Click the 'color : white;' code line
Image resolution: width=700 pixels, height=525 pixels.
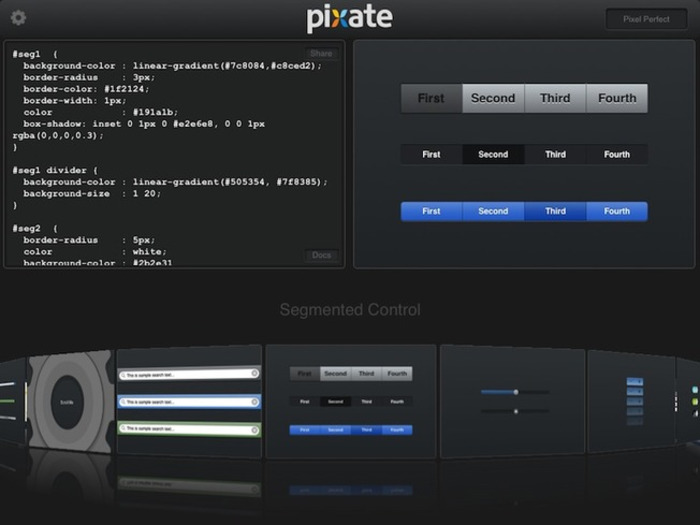[x=95, y=251]
